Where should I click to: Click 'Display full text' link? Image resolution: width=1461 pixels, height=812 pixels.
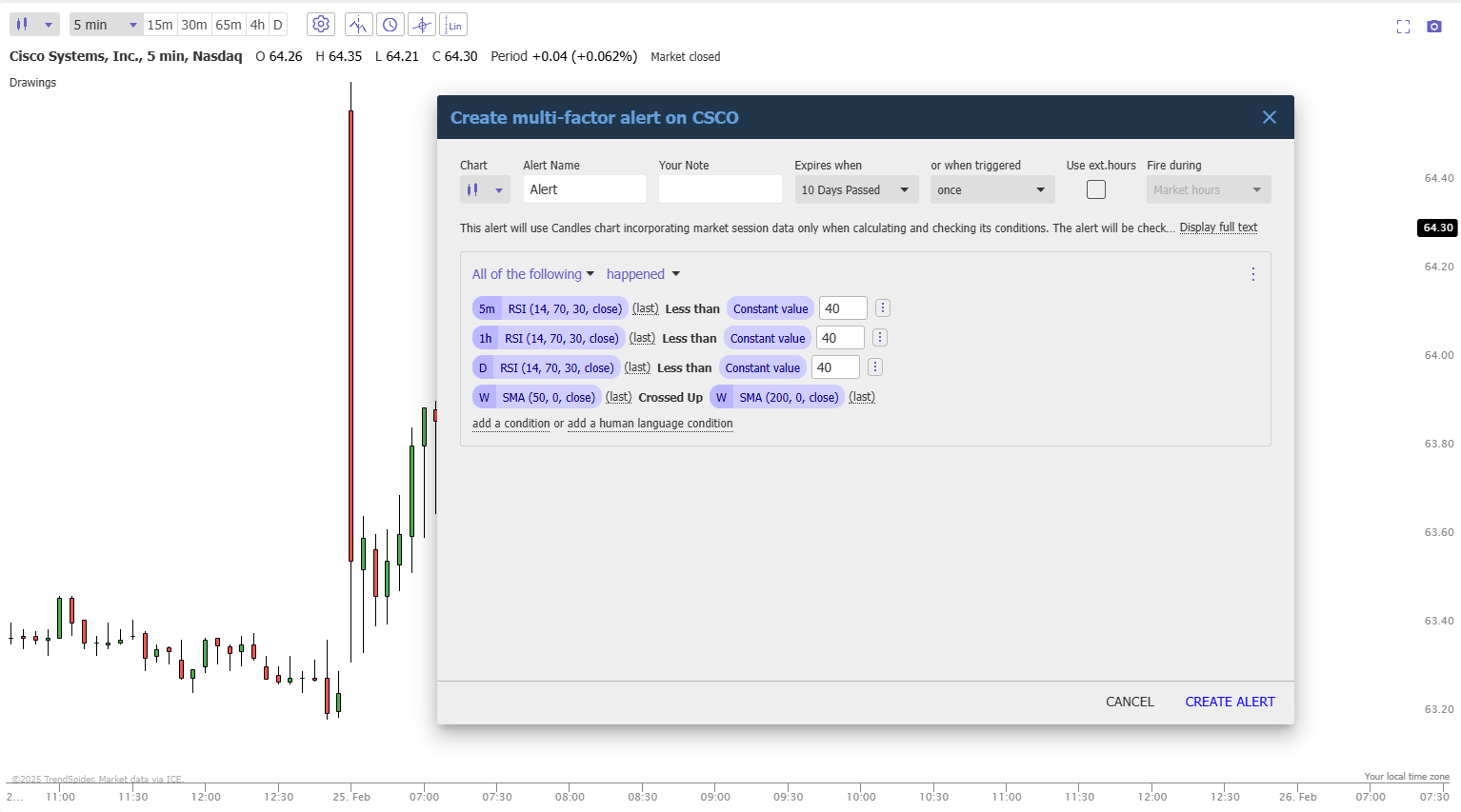(1218, 228)
